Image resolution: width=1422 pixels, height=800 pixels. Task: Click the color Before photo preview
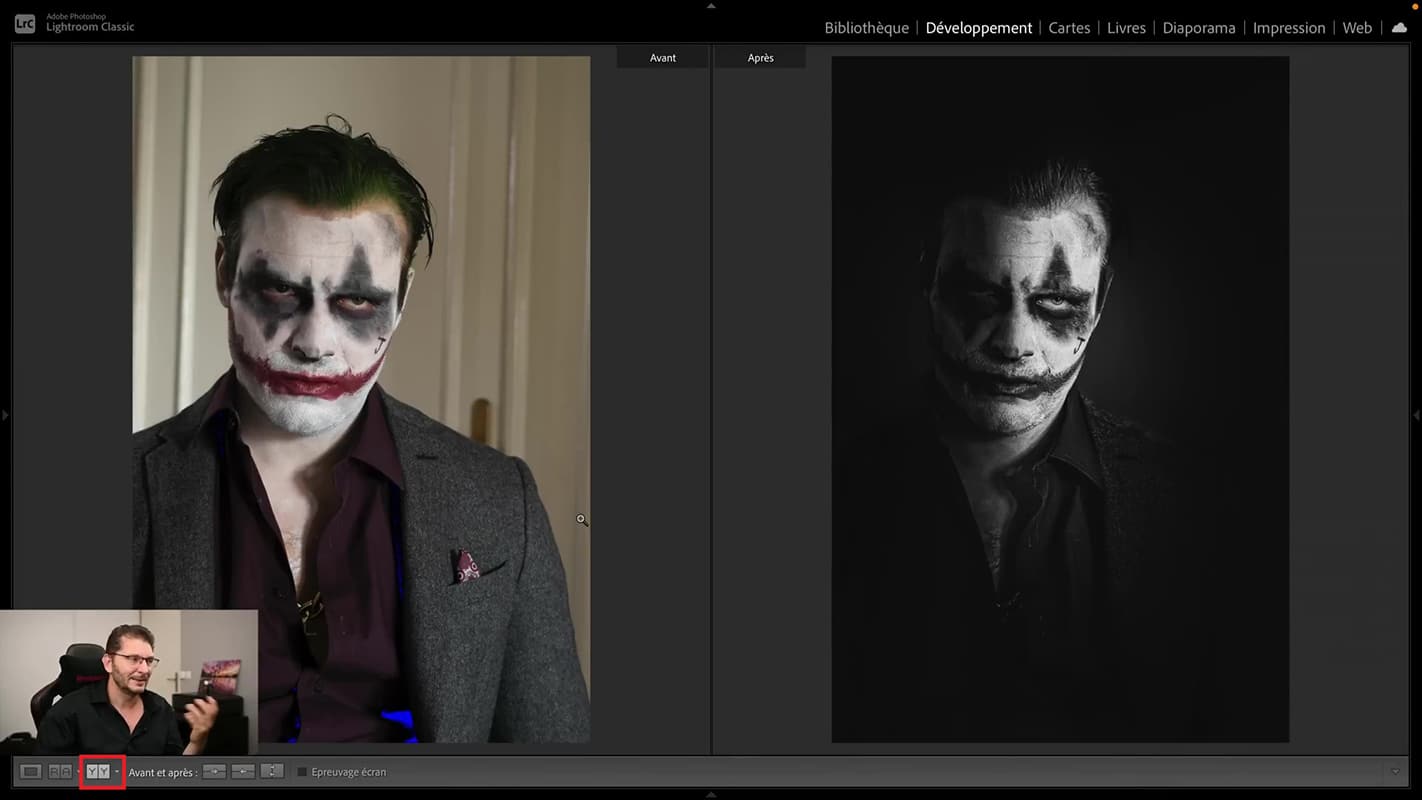point(361,399)
